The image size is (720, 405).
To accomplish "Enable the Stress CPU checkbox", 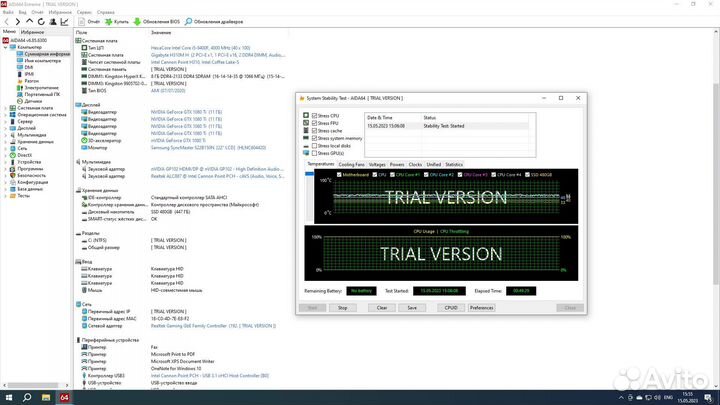I will (315, 116).
